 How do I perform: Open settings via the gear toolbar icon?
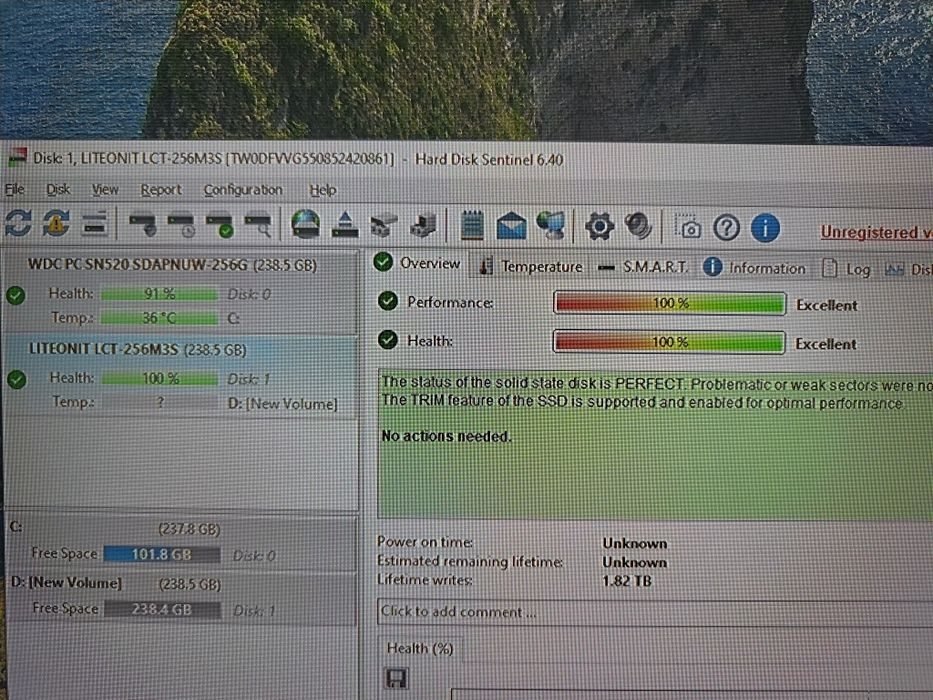[599, 226]
